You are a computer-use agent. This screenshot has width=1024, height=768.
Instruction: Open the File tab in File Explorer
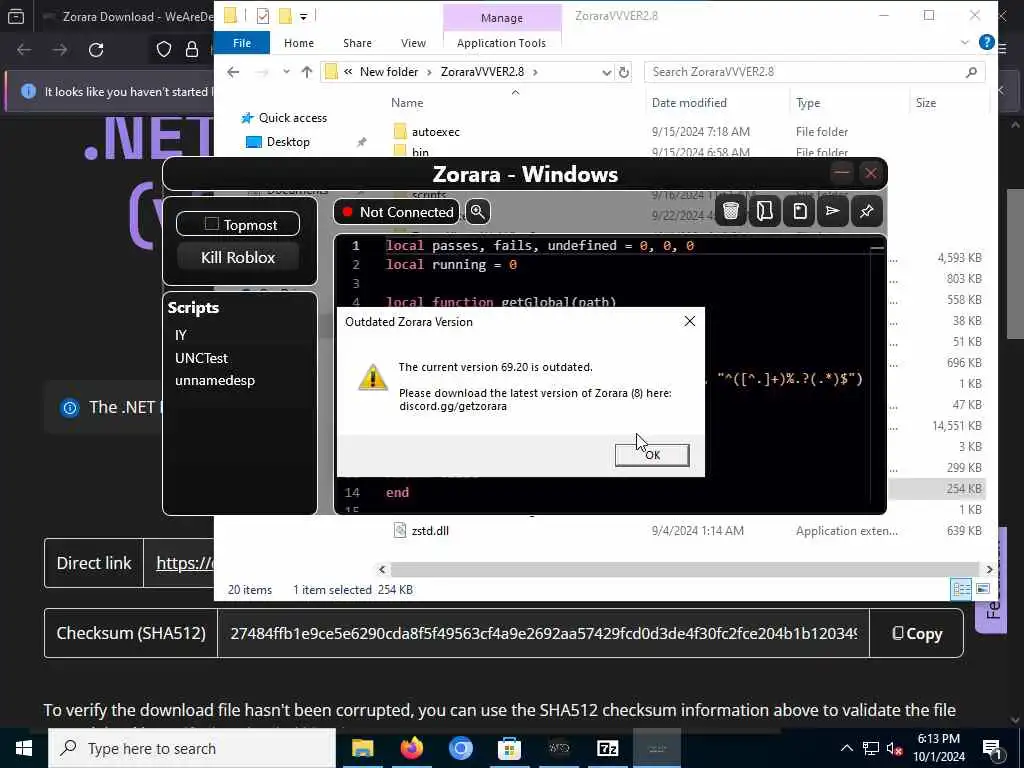242,43
